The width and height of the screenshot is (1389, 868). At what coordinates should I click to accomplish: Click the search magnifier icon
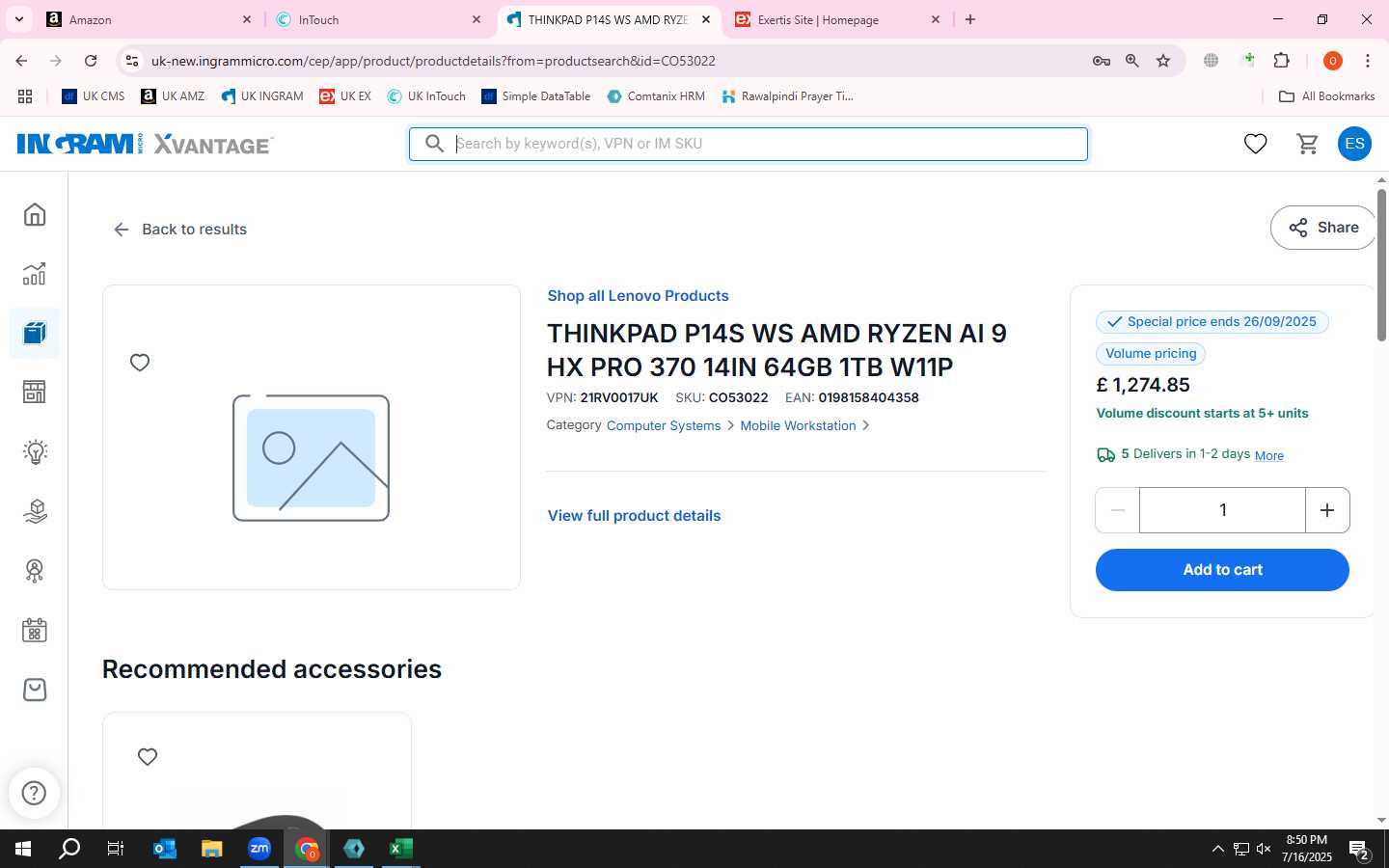435,144
